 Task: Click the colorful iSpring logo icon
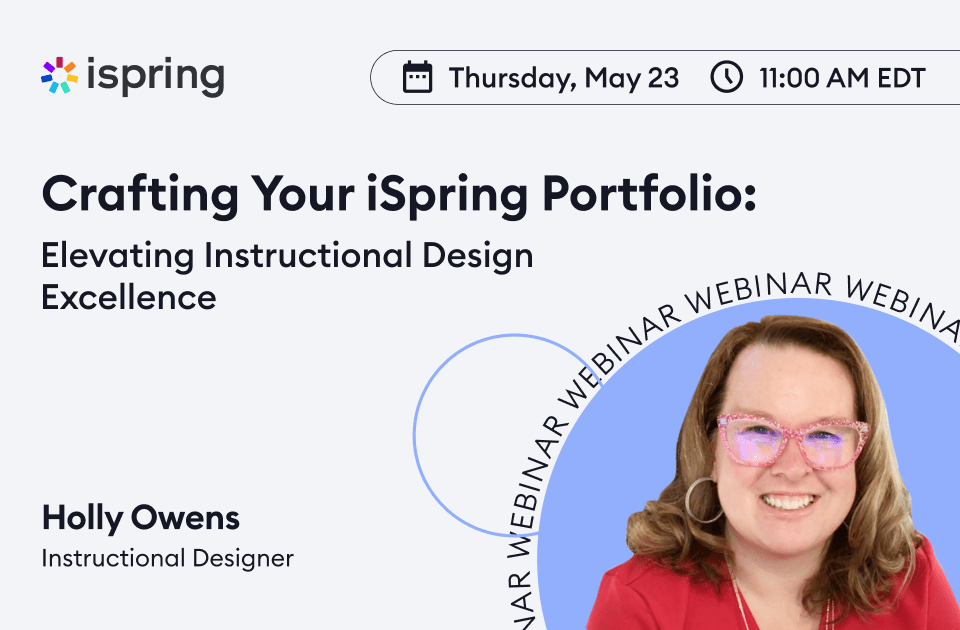pyautogui.click(x=59, y=76)
